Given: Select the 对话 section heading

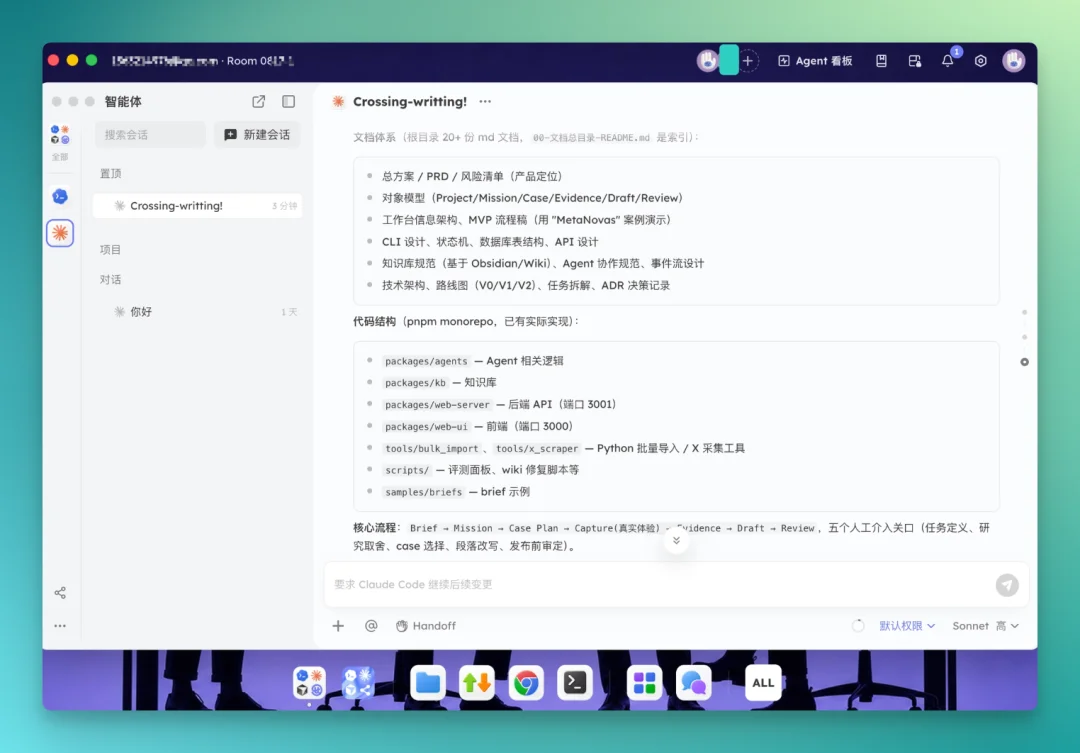Looking at the screenshot, I should (110, 279).
